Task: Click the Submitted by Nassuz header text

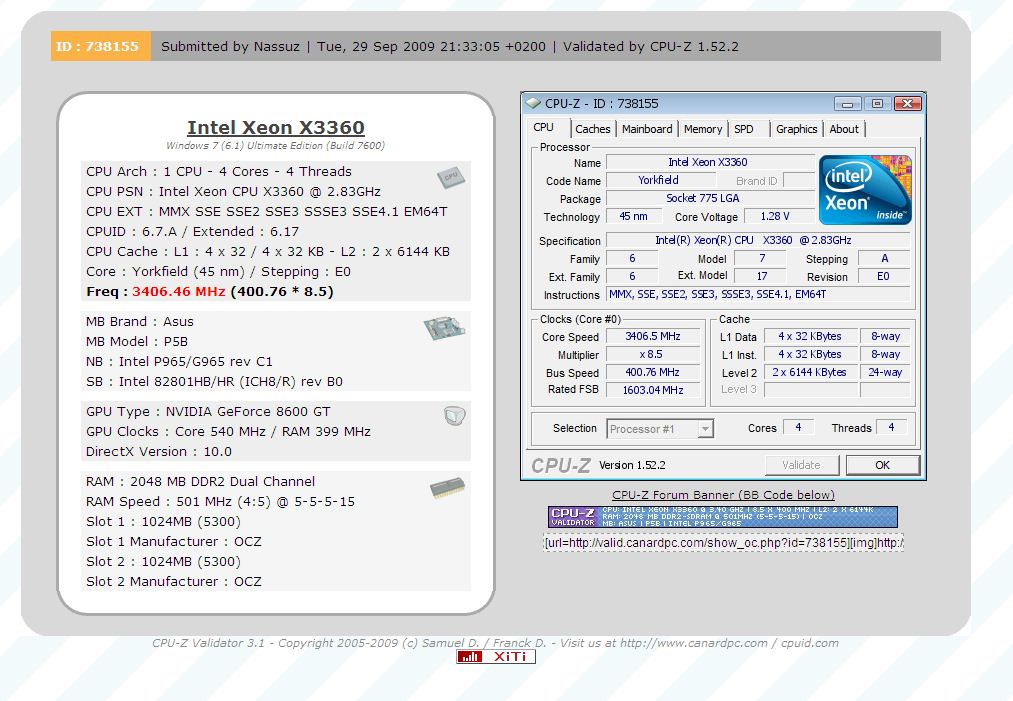Action: click(x=231, y=47)
